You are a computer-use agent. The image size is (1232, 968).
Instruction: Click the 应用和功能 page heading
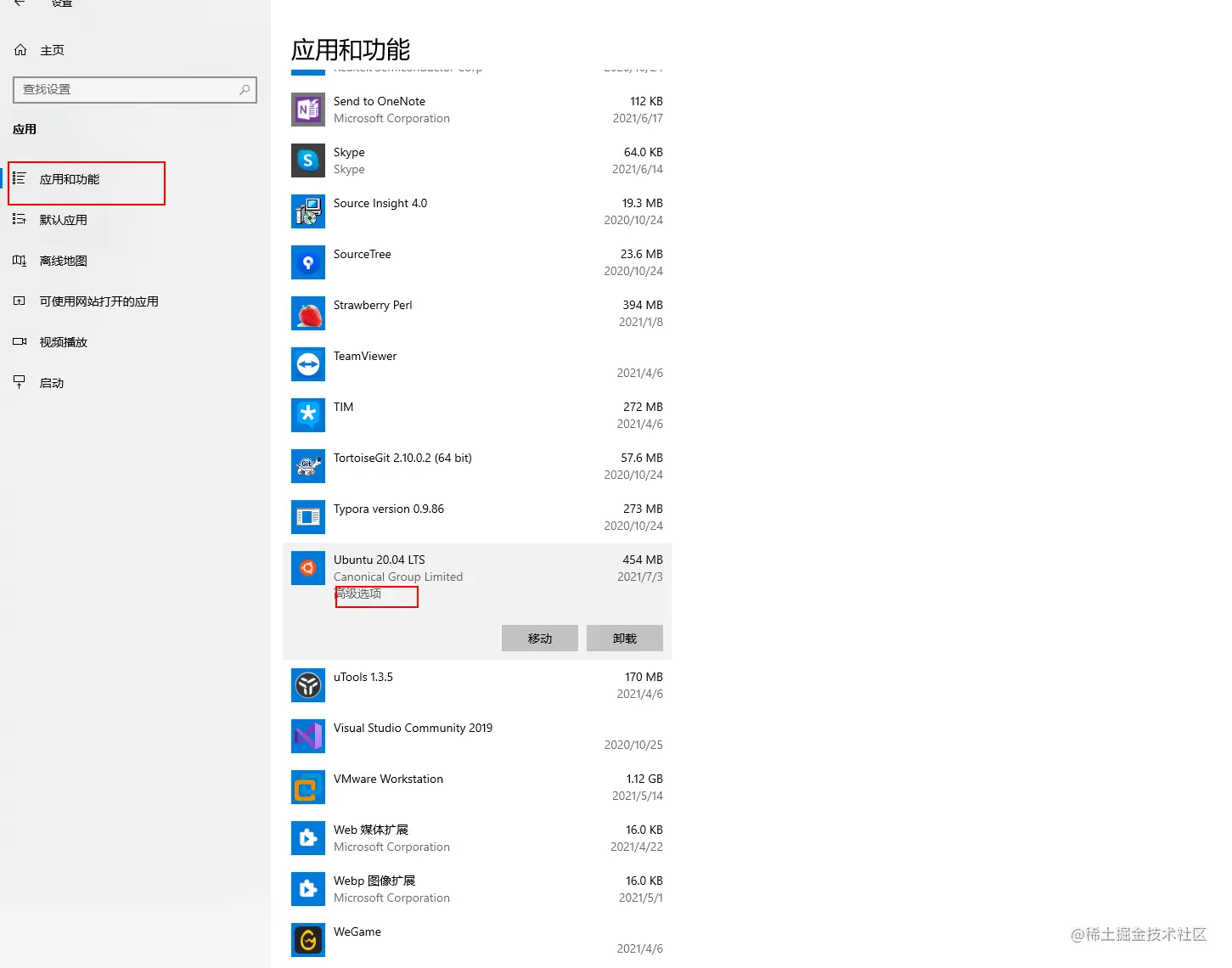point(351,49)
